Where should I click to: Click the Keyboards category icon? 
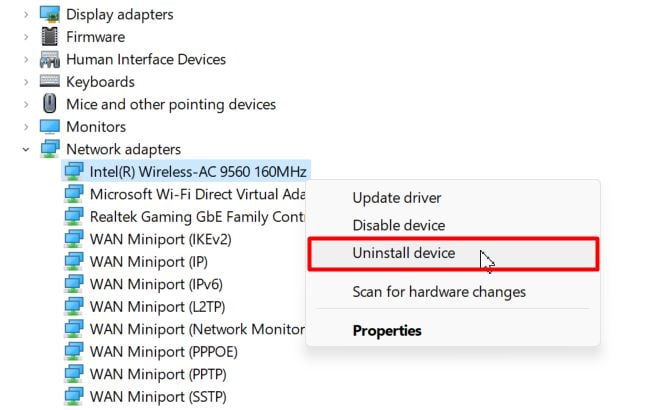point(50,81)
